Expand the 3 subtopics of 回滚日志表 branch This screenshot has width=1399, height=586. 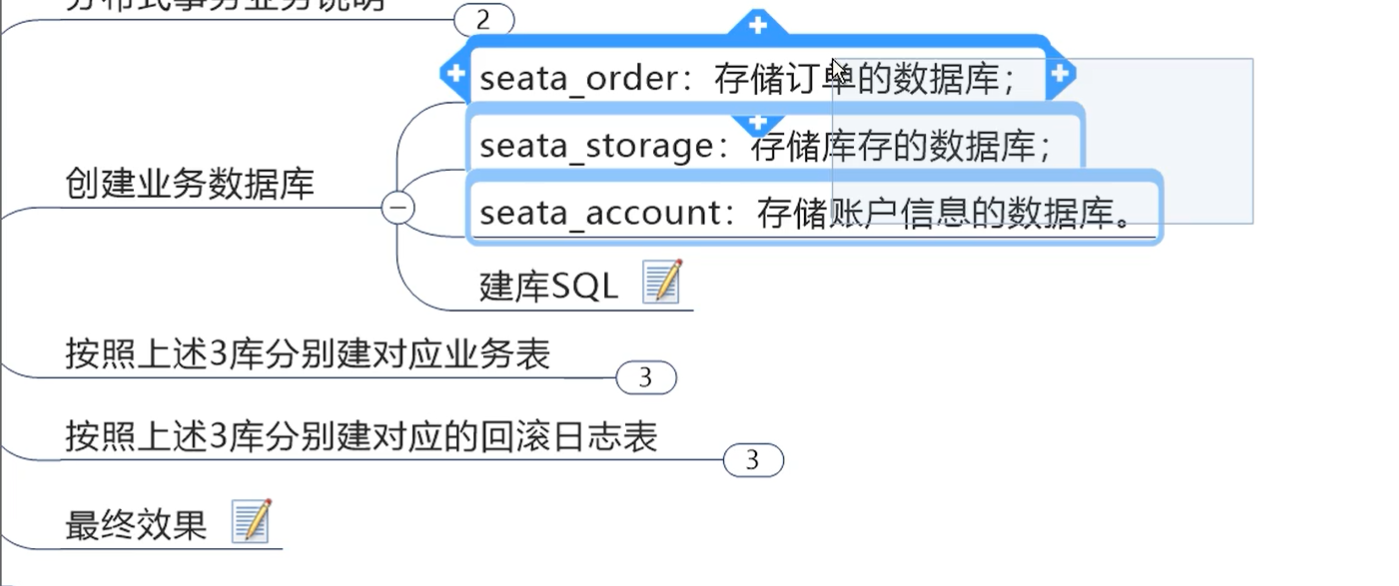[x=752, y=460]
